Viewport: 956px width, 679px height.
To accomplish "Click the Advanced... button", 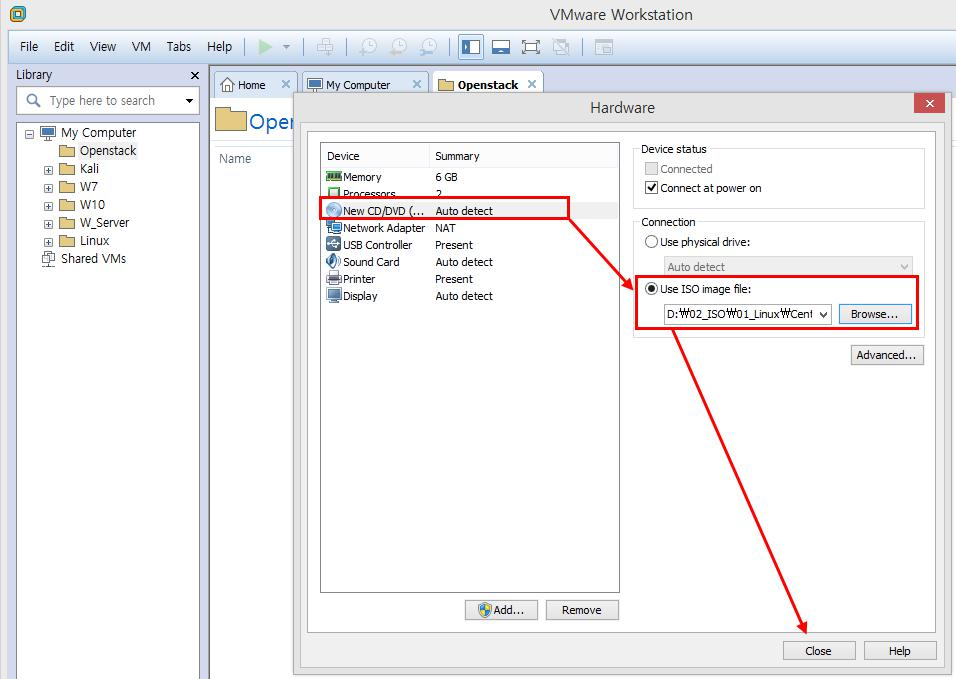I will tap(886, 355).
